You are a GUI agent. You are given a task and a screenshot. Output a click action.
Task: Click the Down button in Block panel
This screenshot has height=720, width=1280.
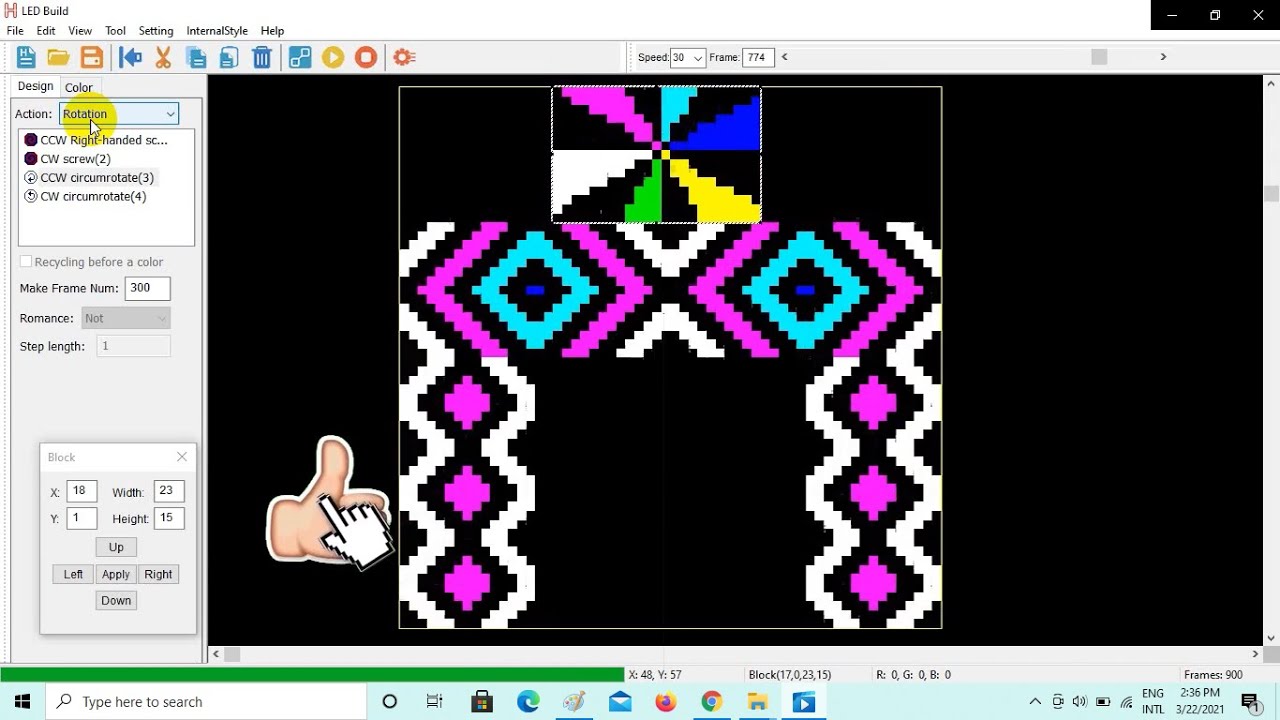click(x=116, y=600)
